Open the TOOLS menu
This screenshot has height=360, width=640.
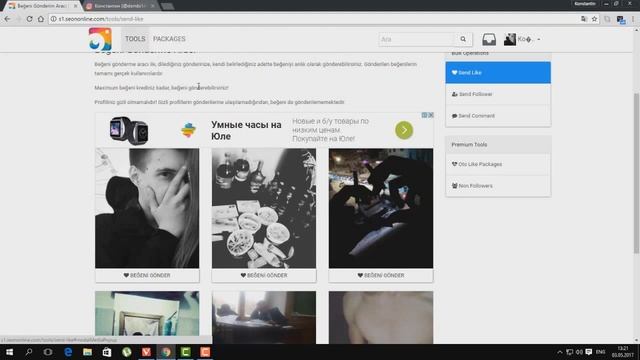pyautogui.click(x=135, y=39)
